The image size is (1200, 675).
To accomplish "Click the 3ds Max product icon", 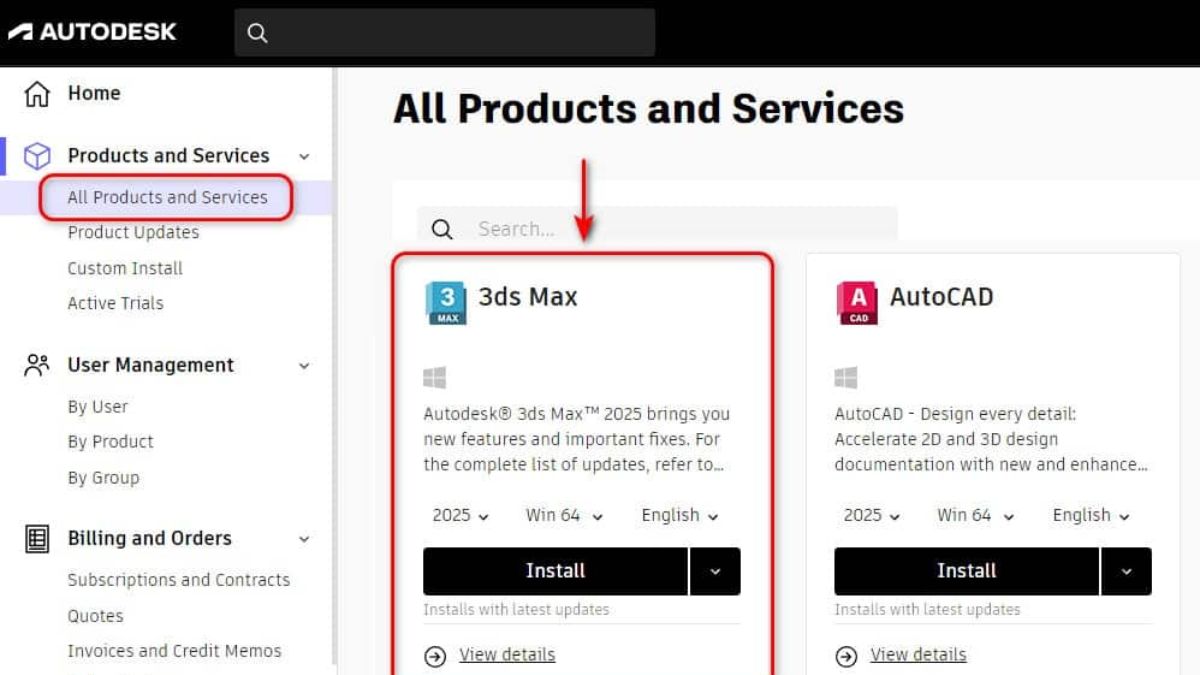I will (x=446, y=303).
